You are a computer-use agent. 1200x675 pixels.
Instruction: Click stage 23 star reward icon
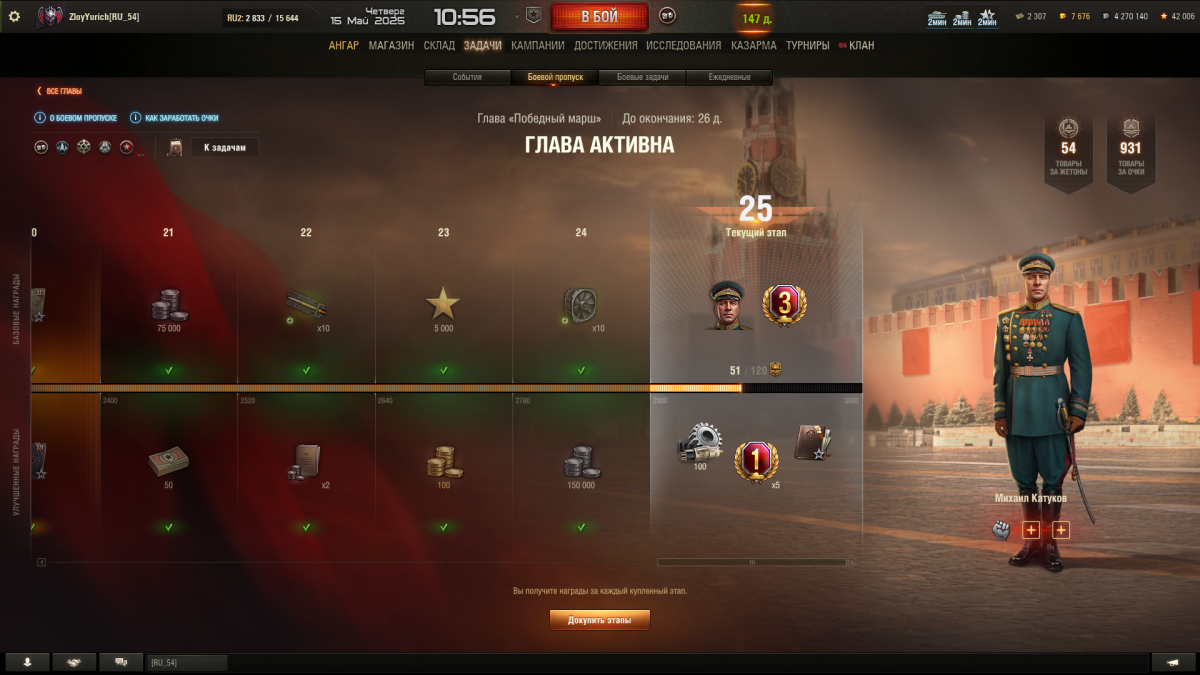(443, 304)
